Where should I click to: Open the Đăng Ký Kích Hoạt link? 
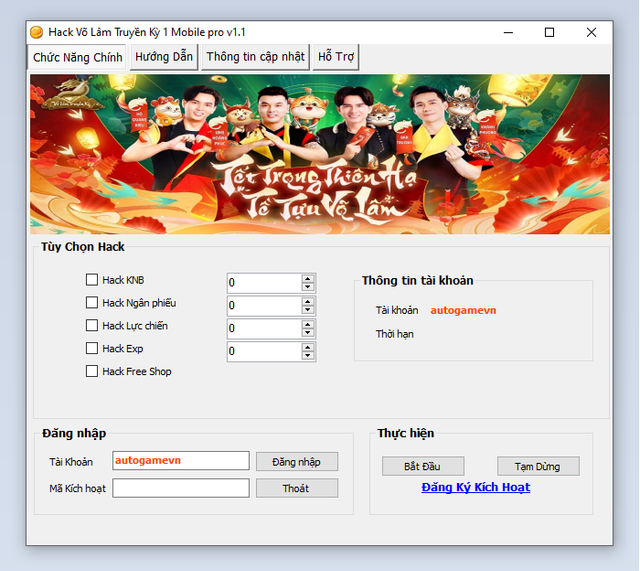476,488
